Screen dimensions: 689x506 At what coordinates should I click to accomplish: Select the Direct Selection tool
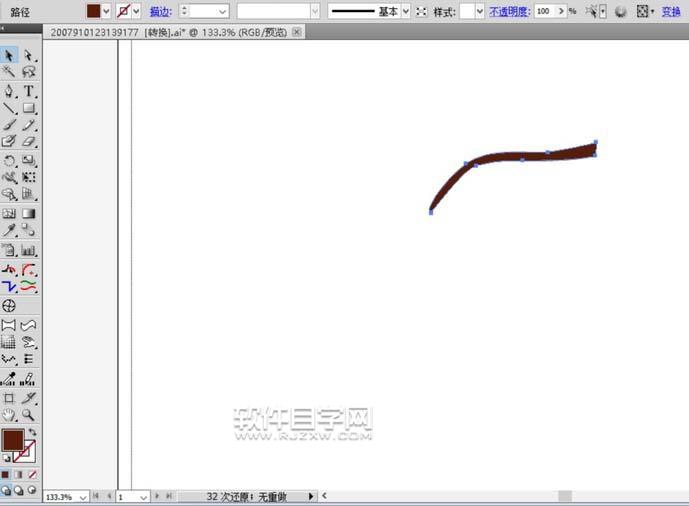[29, 55]
